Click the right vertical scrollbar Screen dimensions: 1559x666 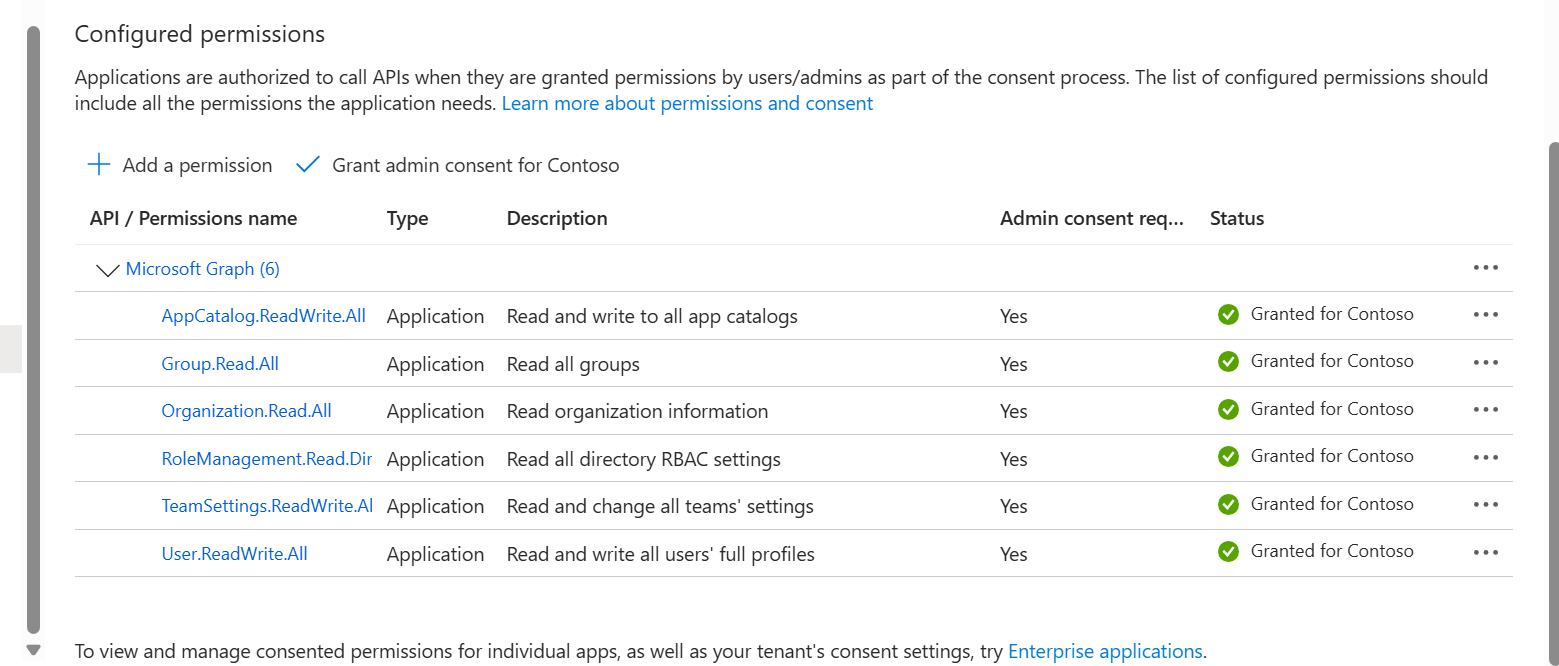point(1553,400)
